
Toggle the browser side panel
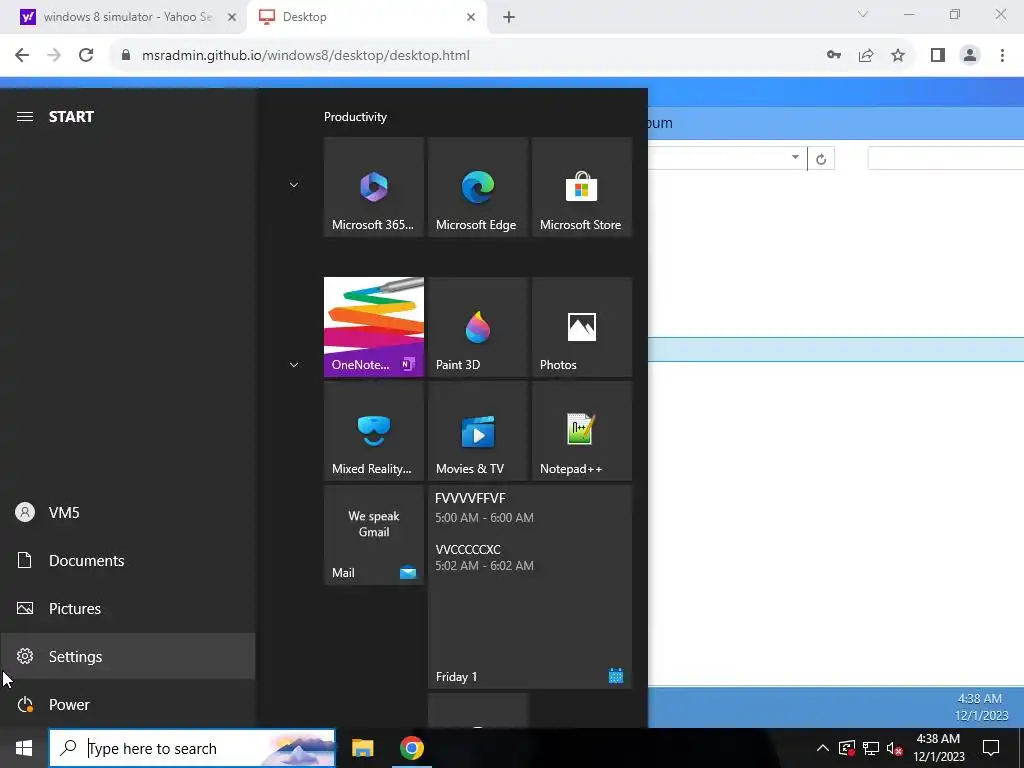pos(938,56)
